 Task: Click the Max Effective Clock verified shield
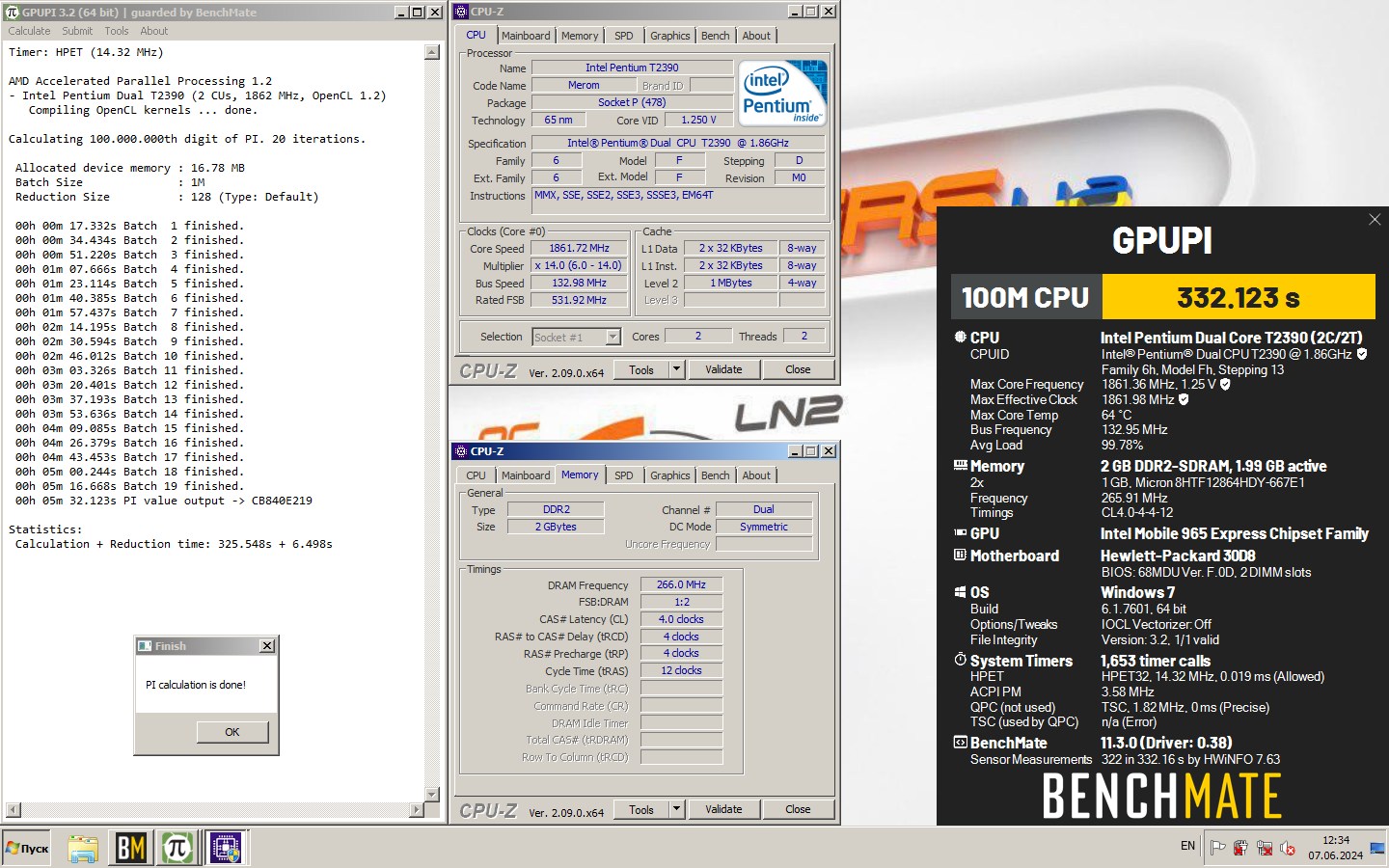(1184, 399)
